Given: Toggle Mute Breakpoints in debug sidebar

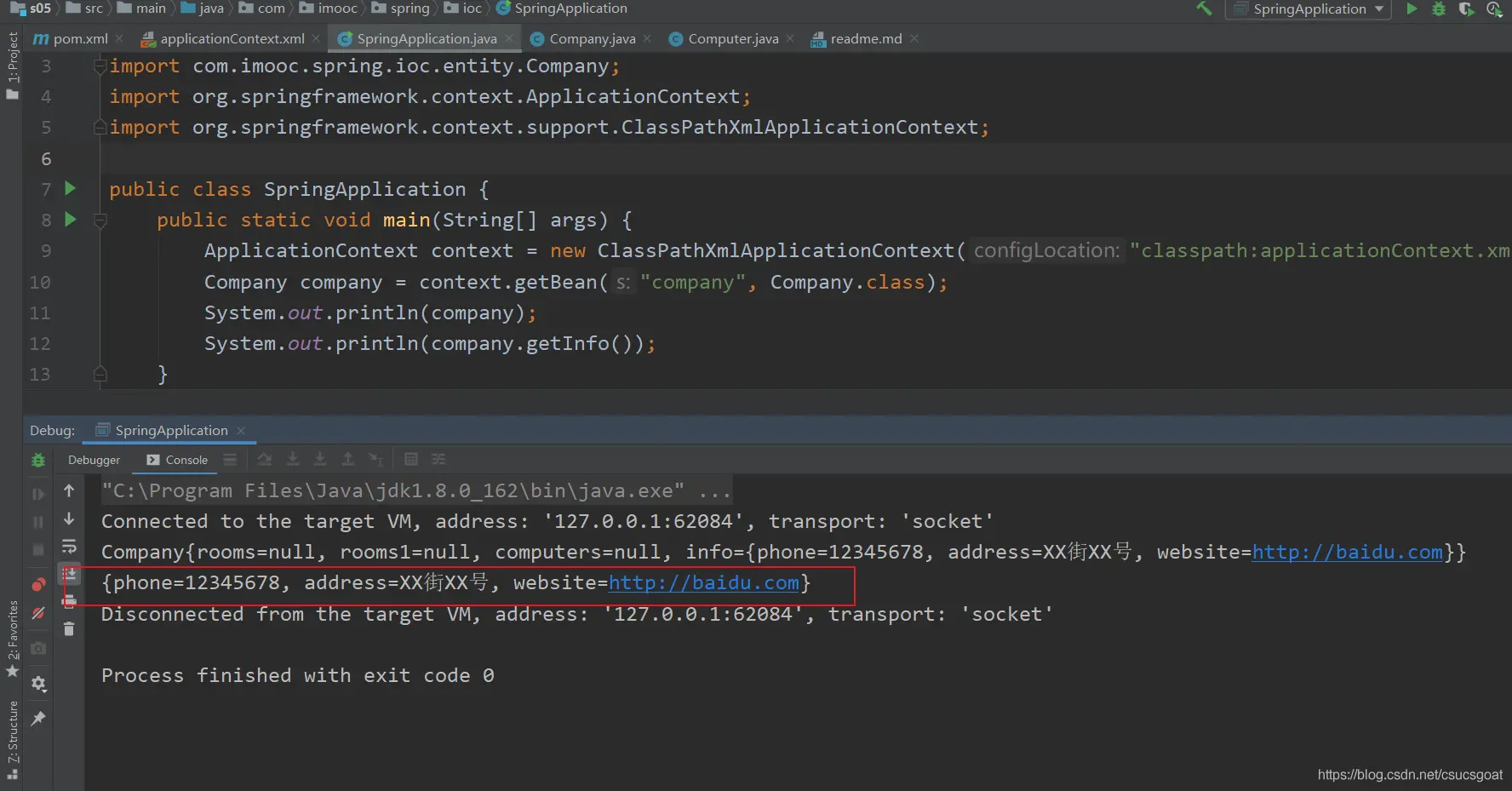Looking at the screenshot, I should click(38, 613).
